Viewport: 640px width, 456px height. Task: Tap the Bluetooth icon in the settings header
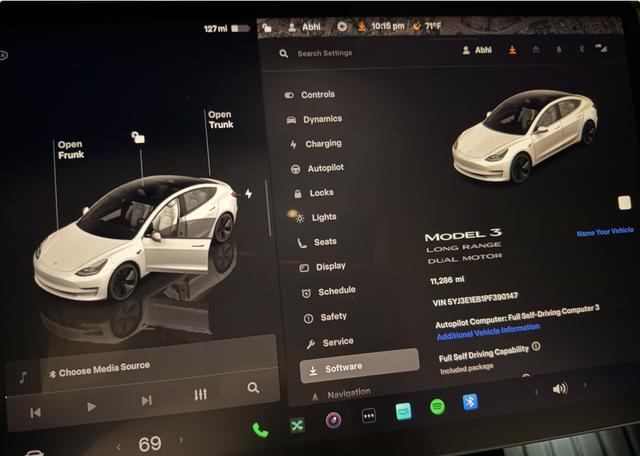582,49
